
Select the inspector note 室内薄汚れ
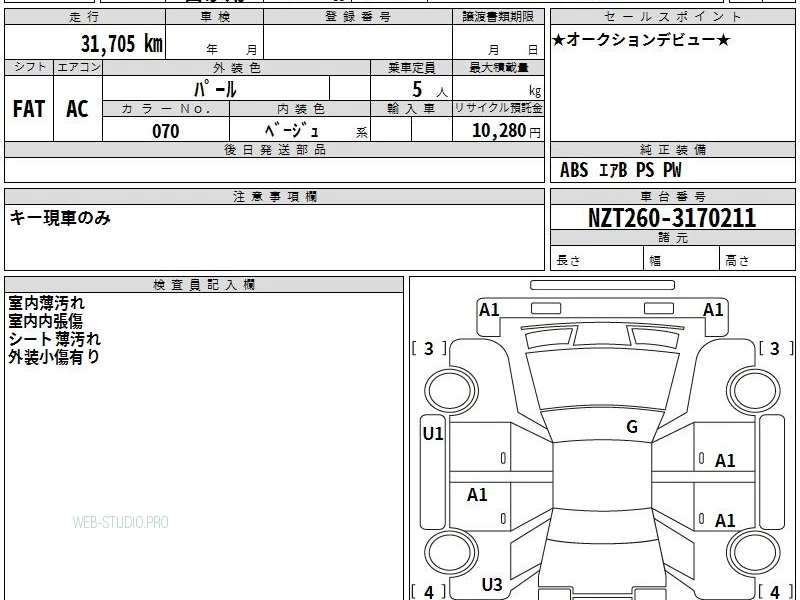click(x=46, y=303)
